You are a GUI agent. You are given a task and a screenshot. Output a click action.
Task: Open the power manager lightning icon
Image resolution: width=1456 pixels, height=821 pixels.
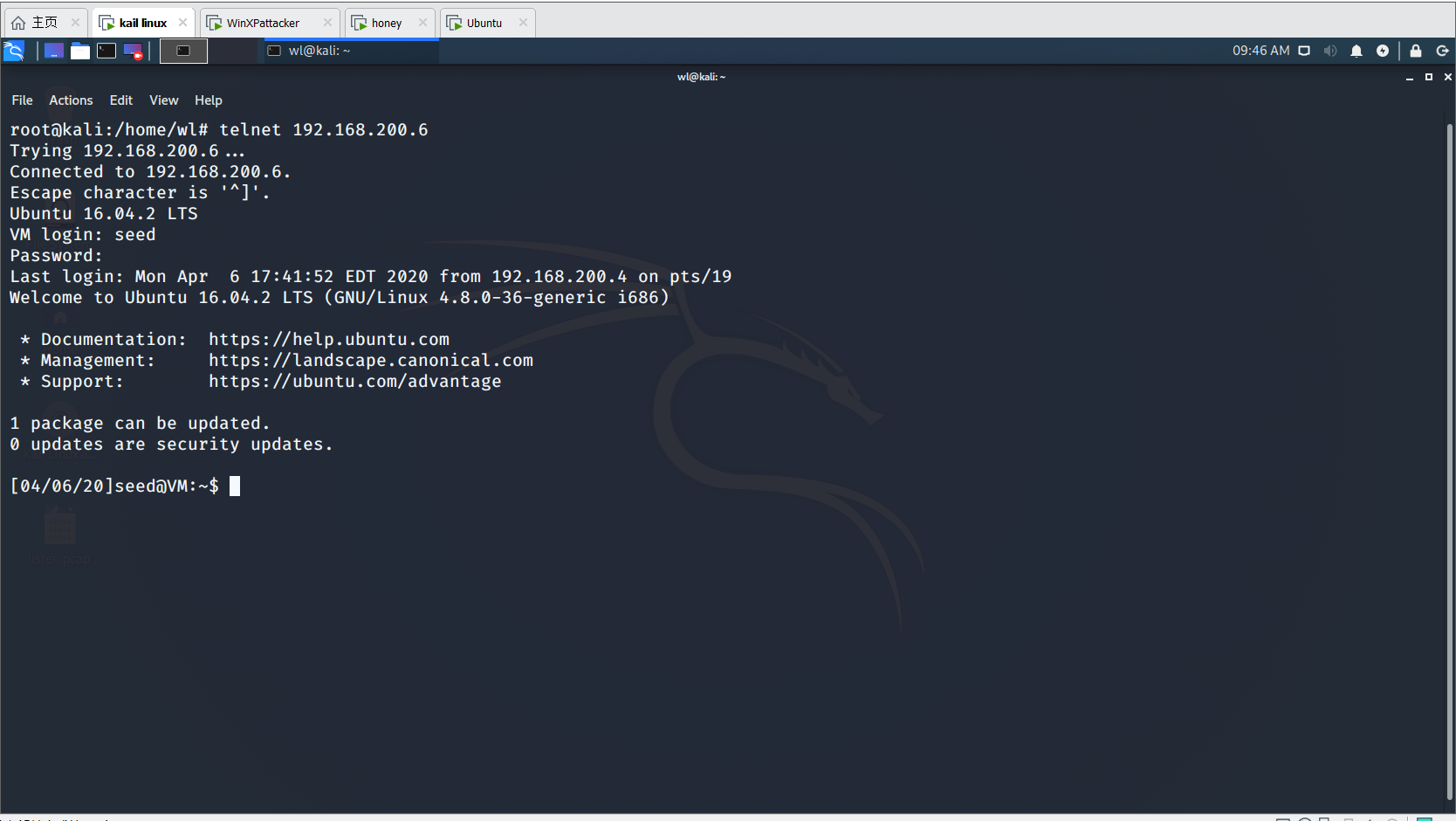[1383, 51]
